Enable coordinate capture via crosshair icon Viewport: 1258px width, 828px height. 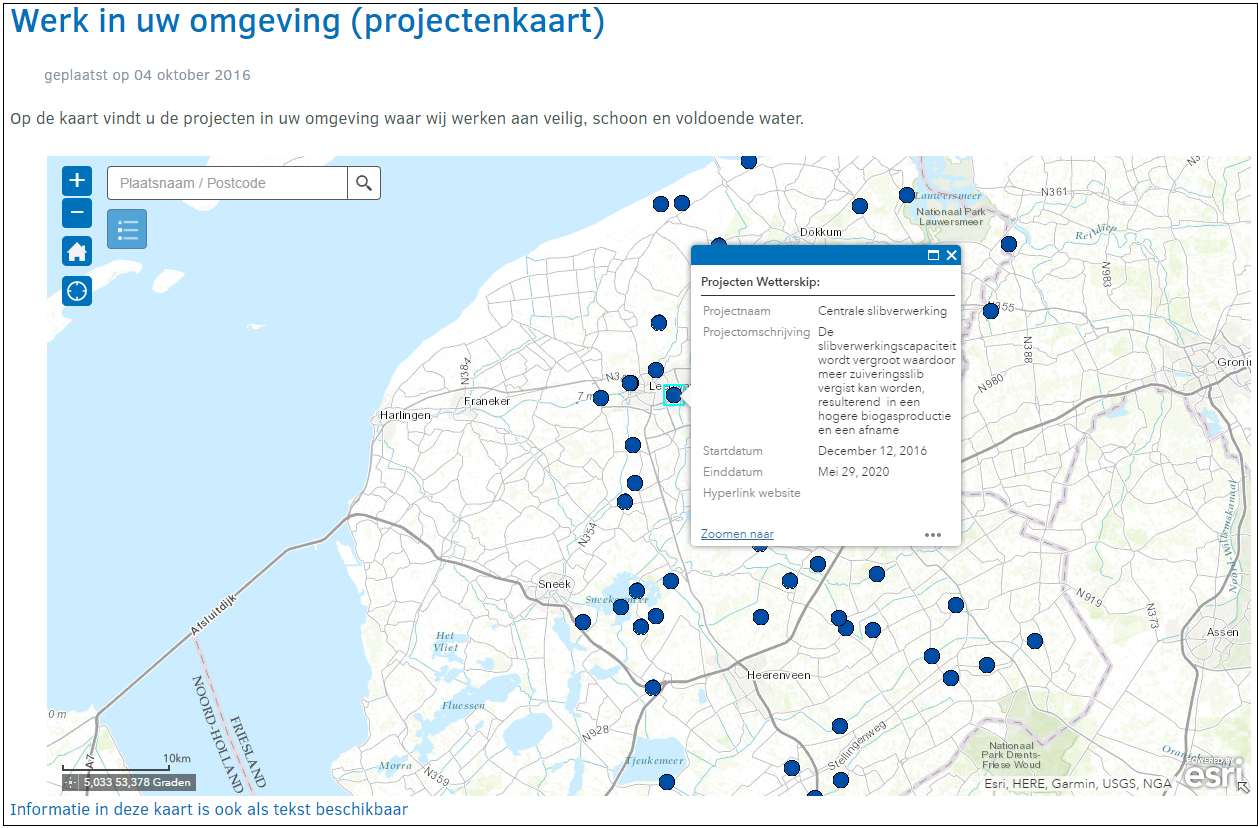click(x=70, y=783)
